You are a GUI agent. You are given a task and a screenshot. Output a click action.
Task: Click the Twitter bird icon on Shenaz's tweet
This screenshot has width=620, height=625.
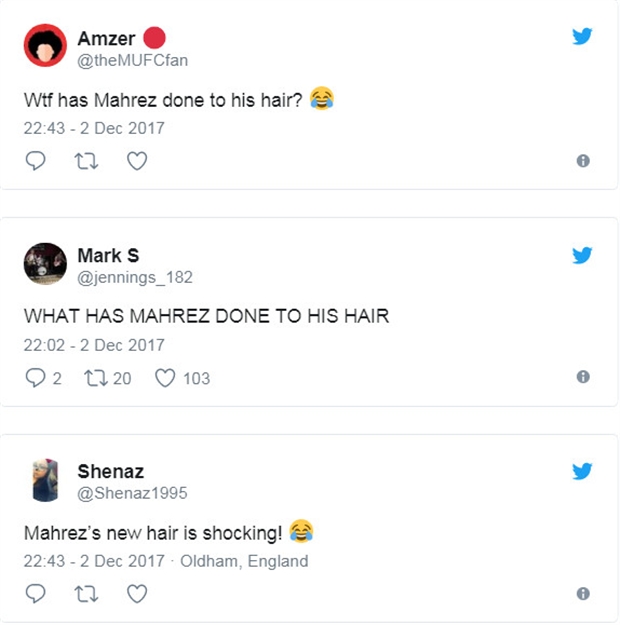[582, 471]
